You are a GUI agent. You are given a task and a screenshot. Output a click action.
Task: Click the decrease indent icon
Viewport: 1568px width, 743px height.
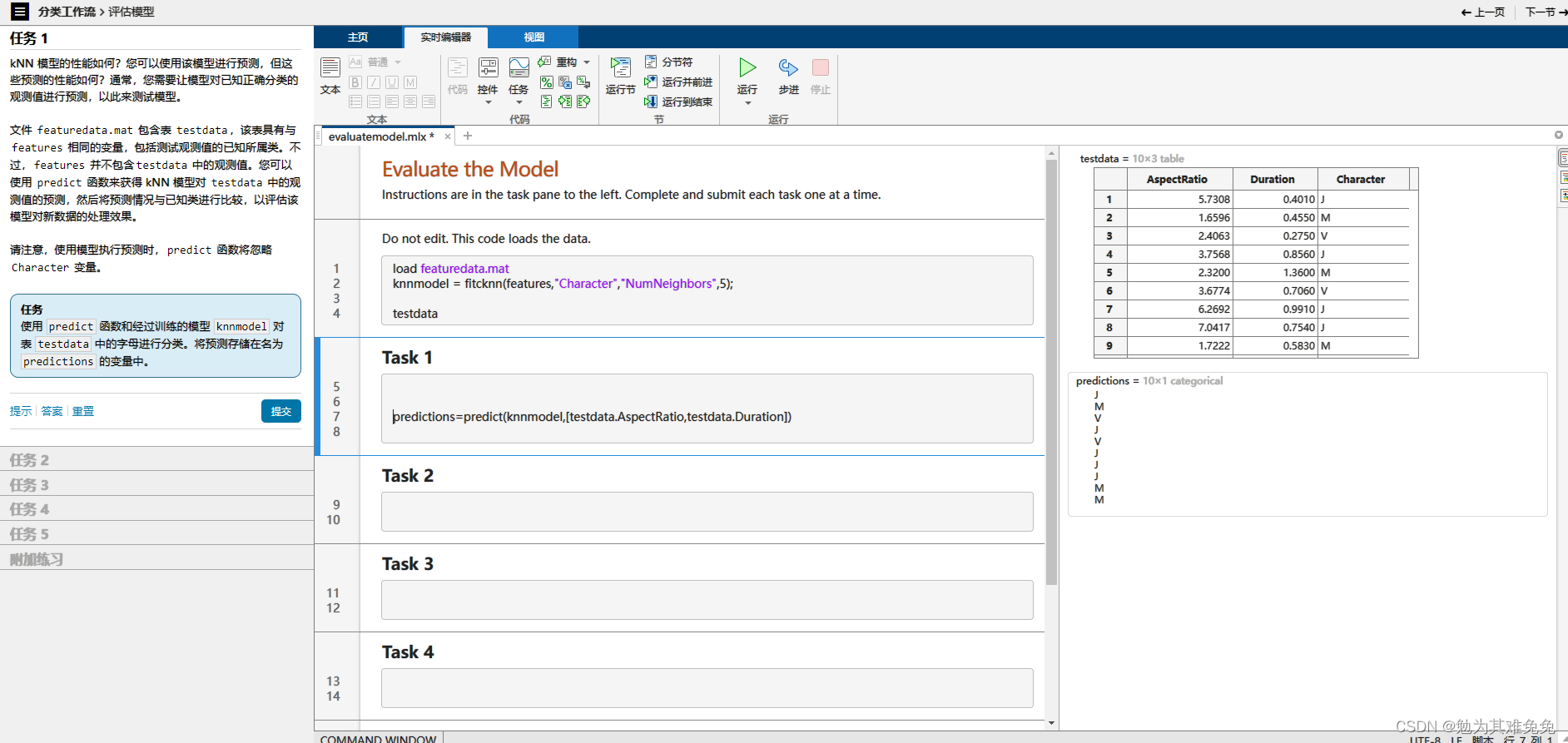pos(583,102)
